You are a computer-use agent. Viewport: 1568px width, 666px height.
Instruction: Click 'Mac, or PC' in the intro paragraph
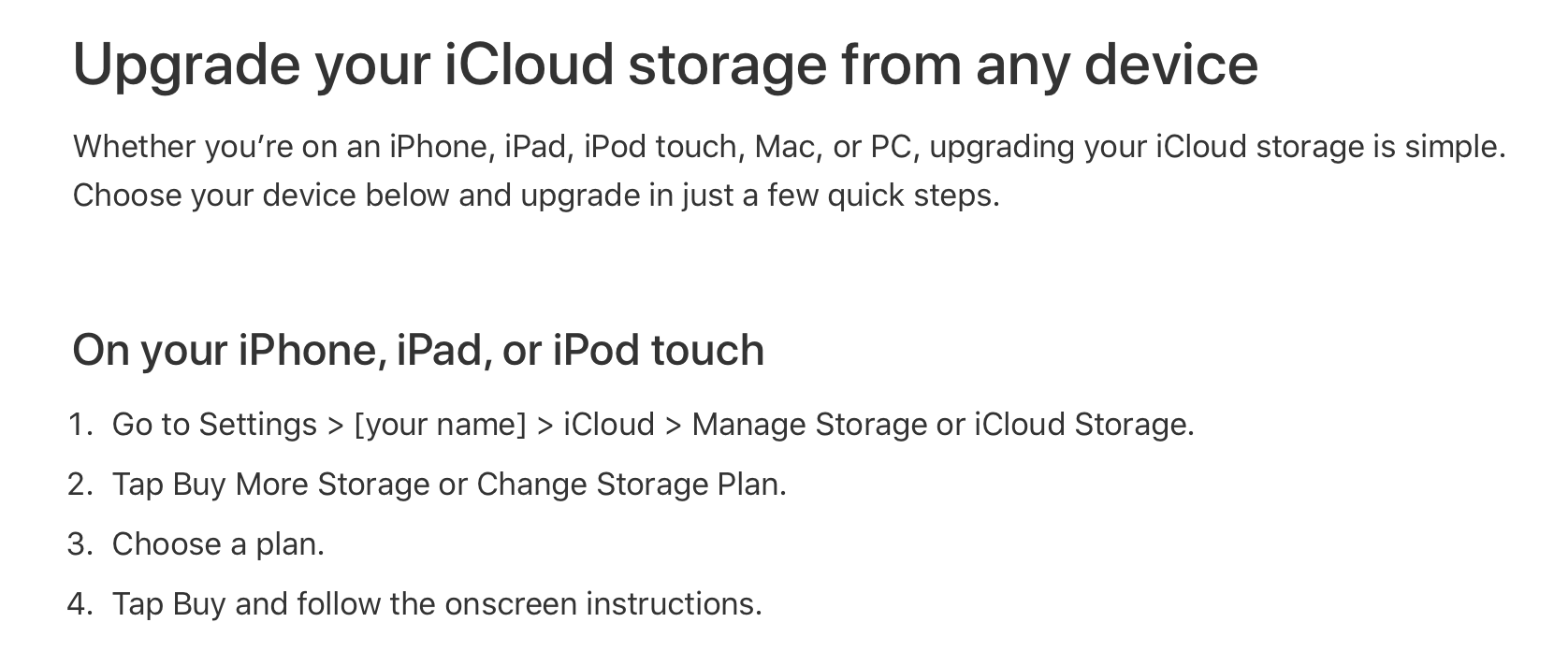(x=833, y=147)
